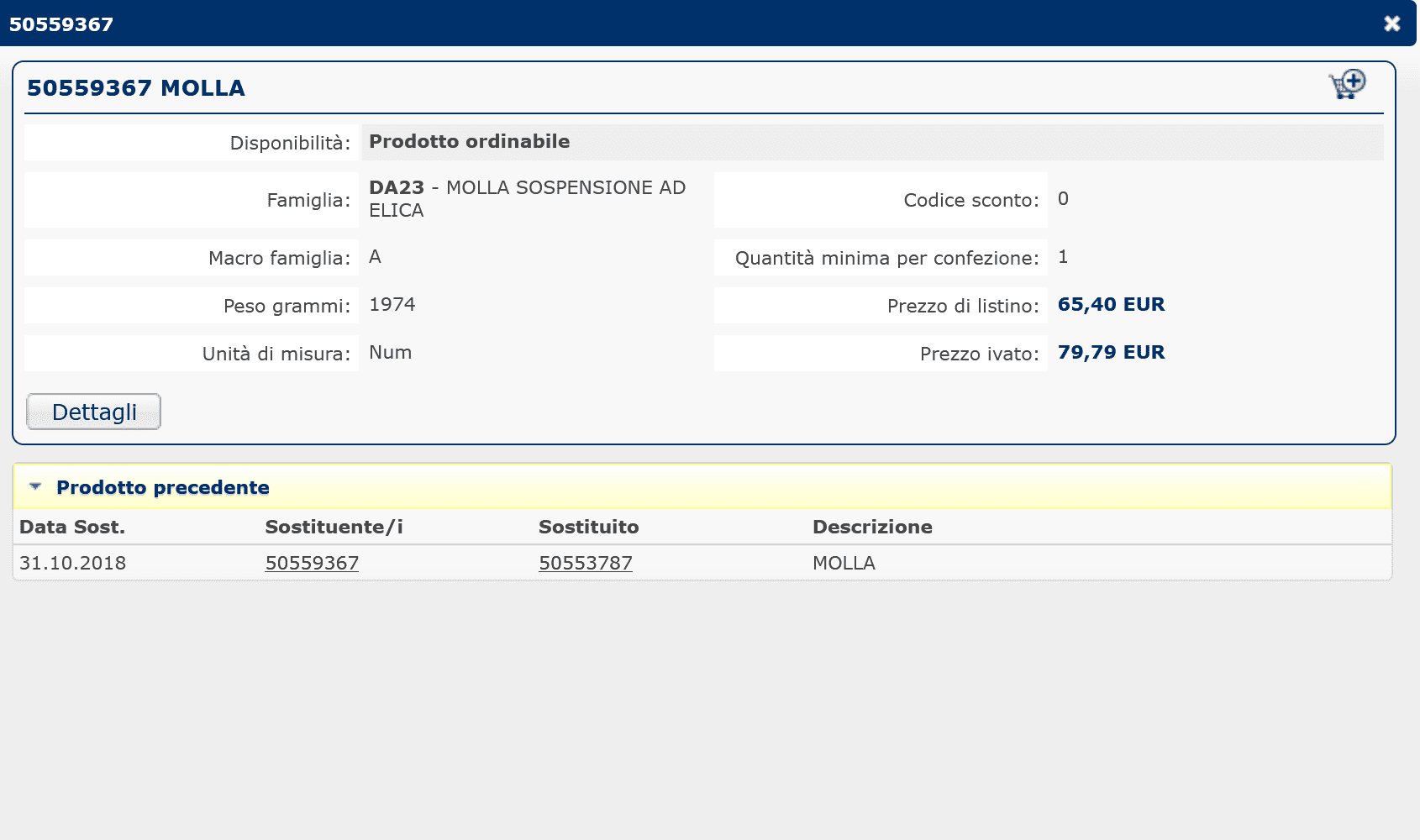Click the 50559367 MOLLA product heading
The height and width of the screenshot is (840, 1420).
coord(135,88)
